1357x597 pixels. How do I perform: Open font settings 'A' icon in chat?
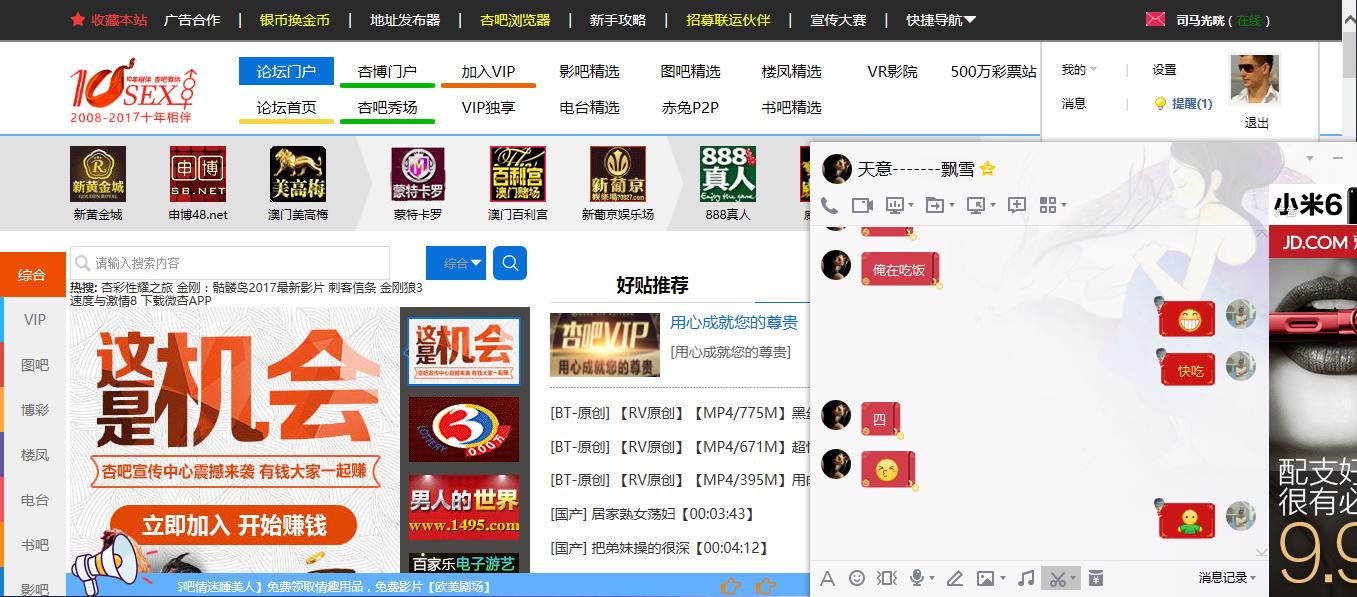827,578
